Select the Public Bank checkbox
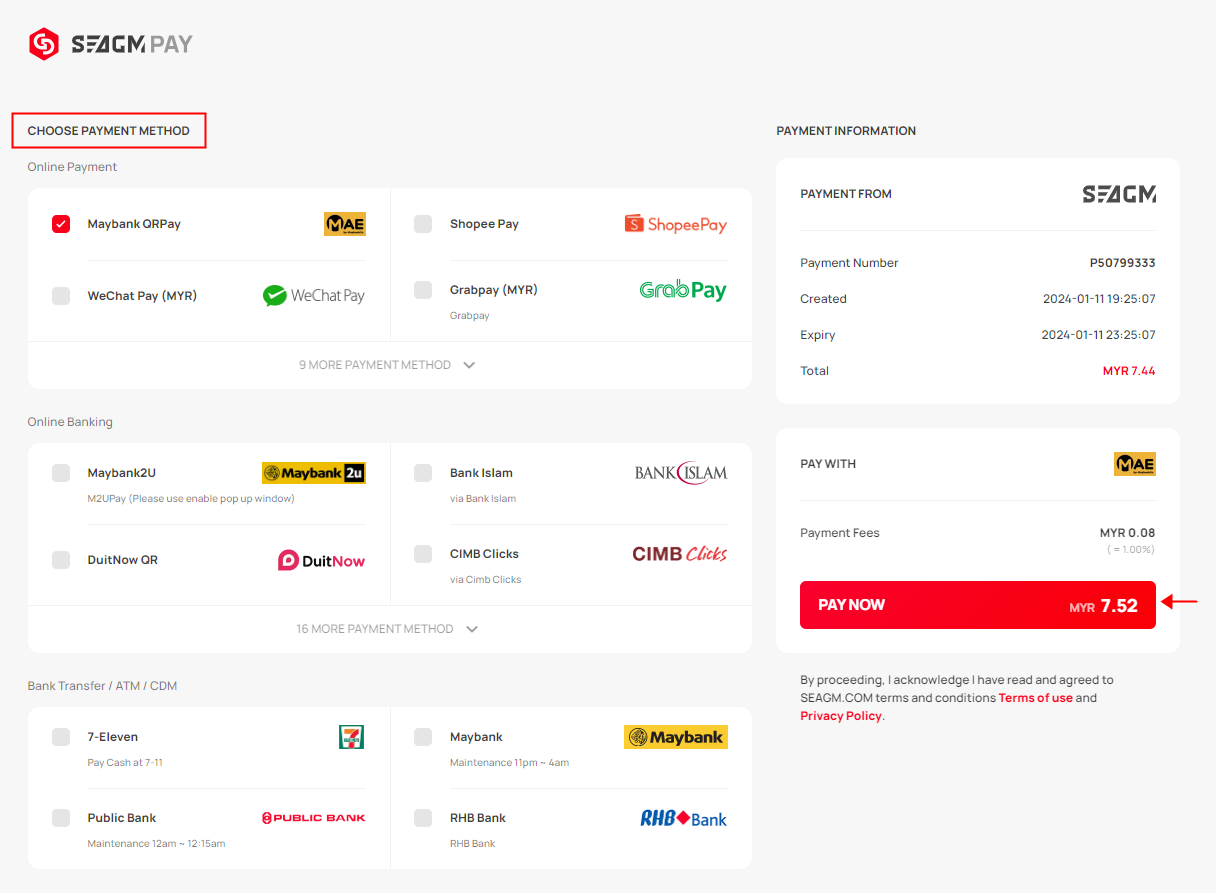Image resolution: width=1216 pixels, height=893 pixels. pyautogui.click(x=61, y=818)
